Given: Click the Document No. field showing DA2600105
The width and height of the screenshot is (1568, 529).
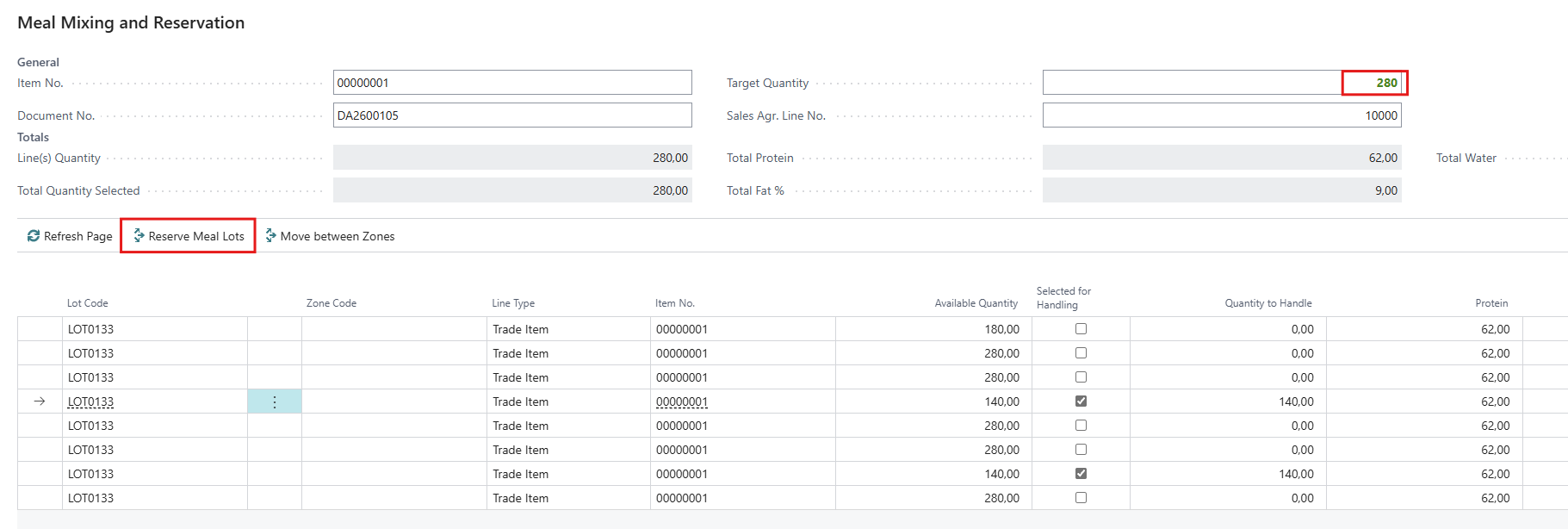Looking at the screenshot, I should coord(512,115).
